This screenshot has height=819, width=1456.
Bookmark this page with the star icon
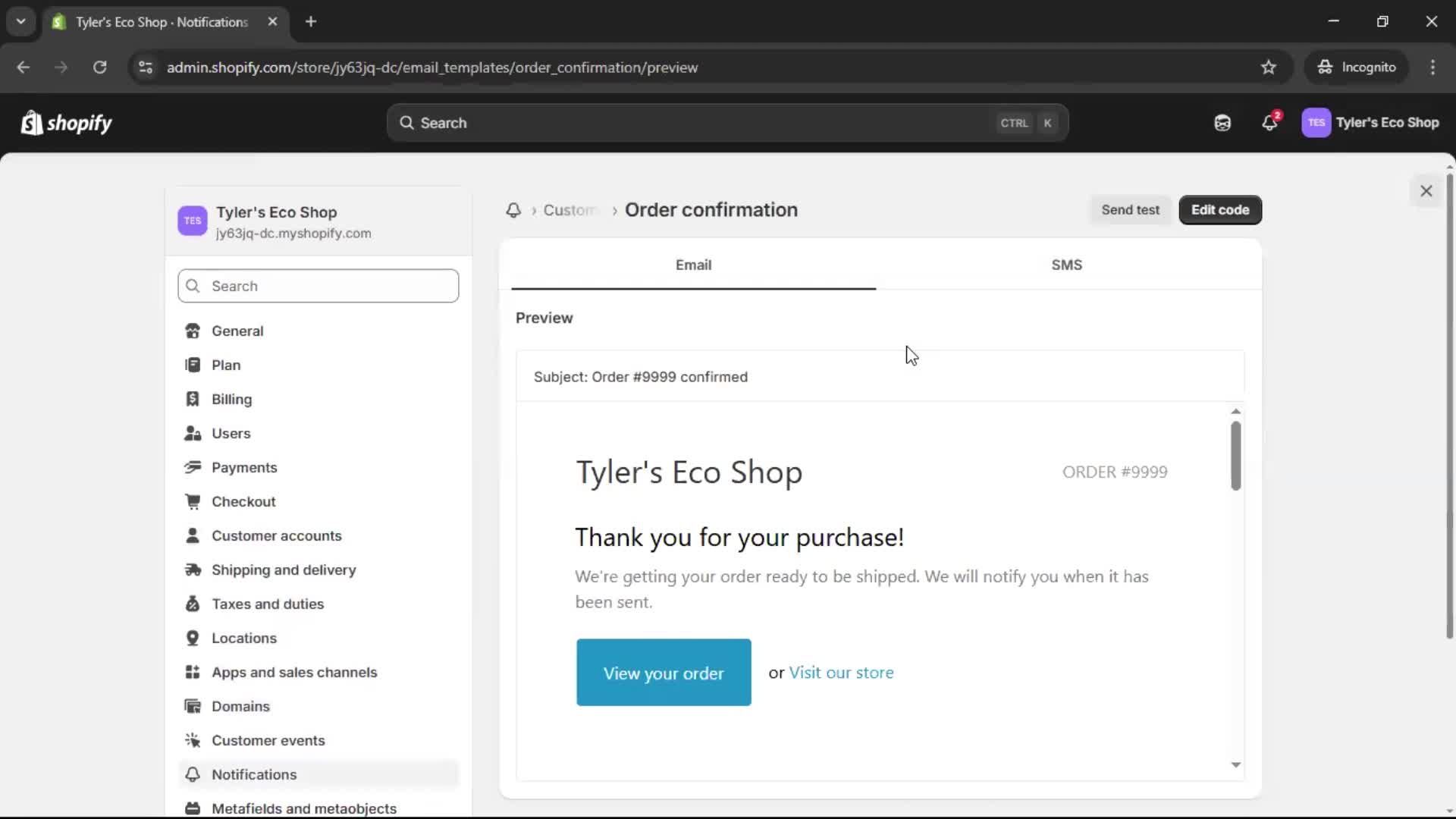[1268, 67]
